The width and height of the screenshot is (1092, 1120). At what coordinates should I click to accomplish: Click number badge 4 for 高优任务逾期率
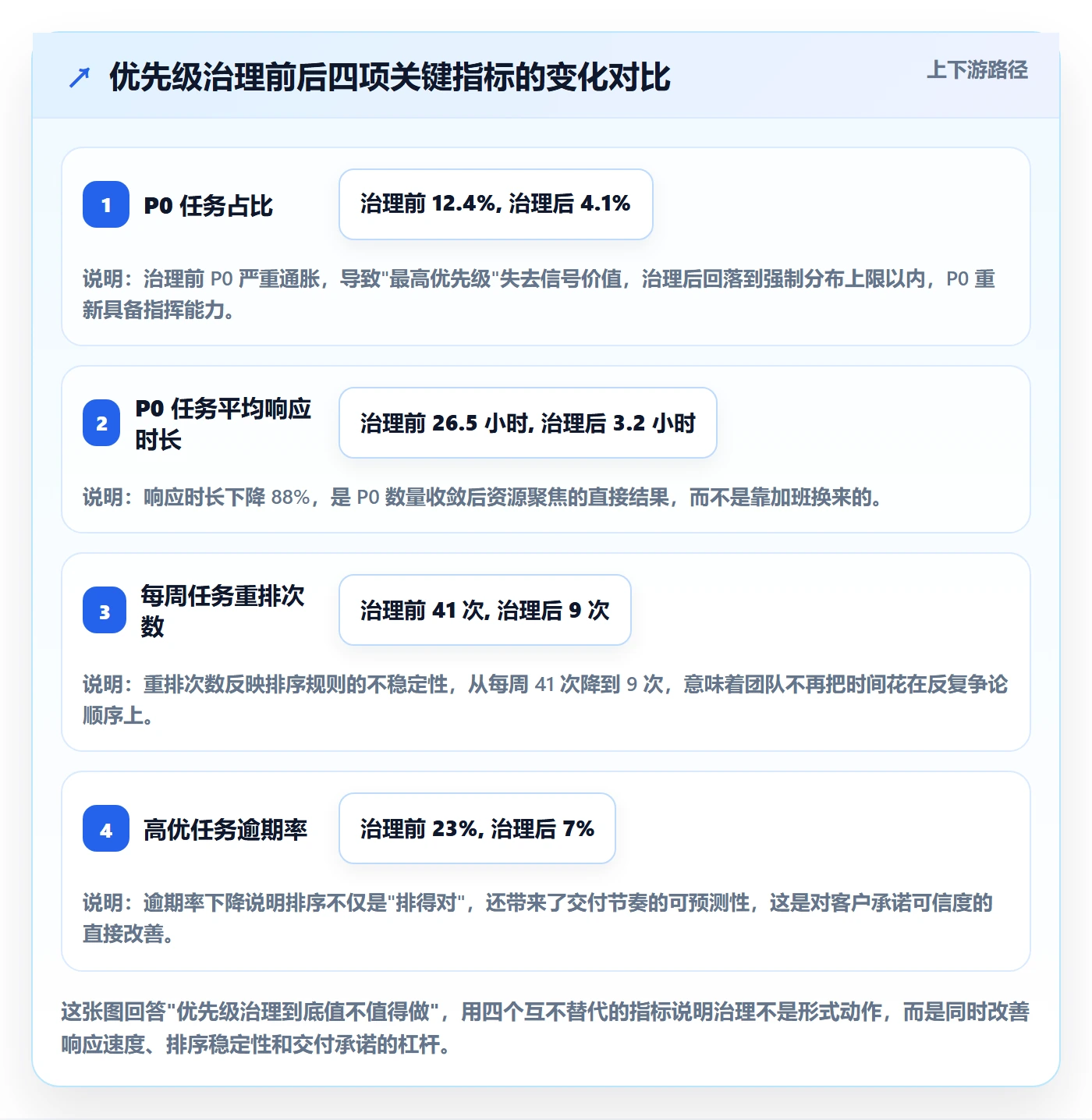[106, 828]
